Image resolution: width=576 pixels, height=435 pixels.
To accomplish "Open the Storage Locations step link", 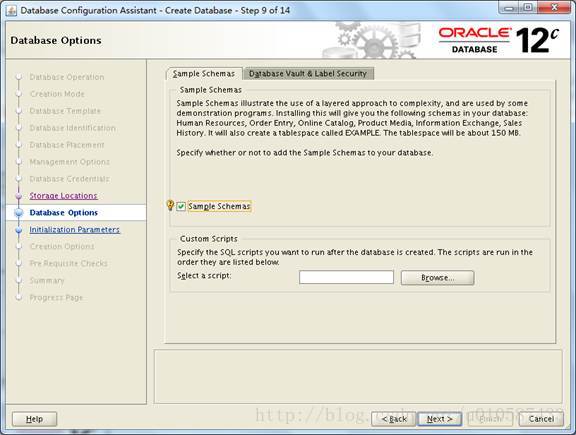I will coord(63,196).
